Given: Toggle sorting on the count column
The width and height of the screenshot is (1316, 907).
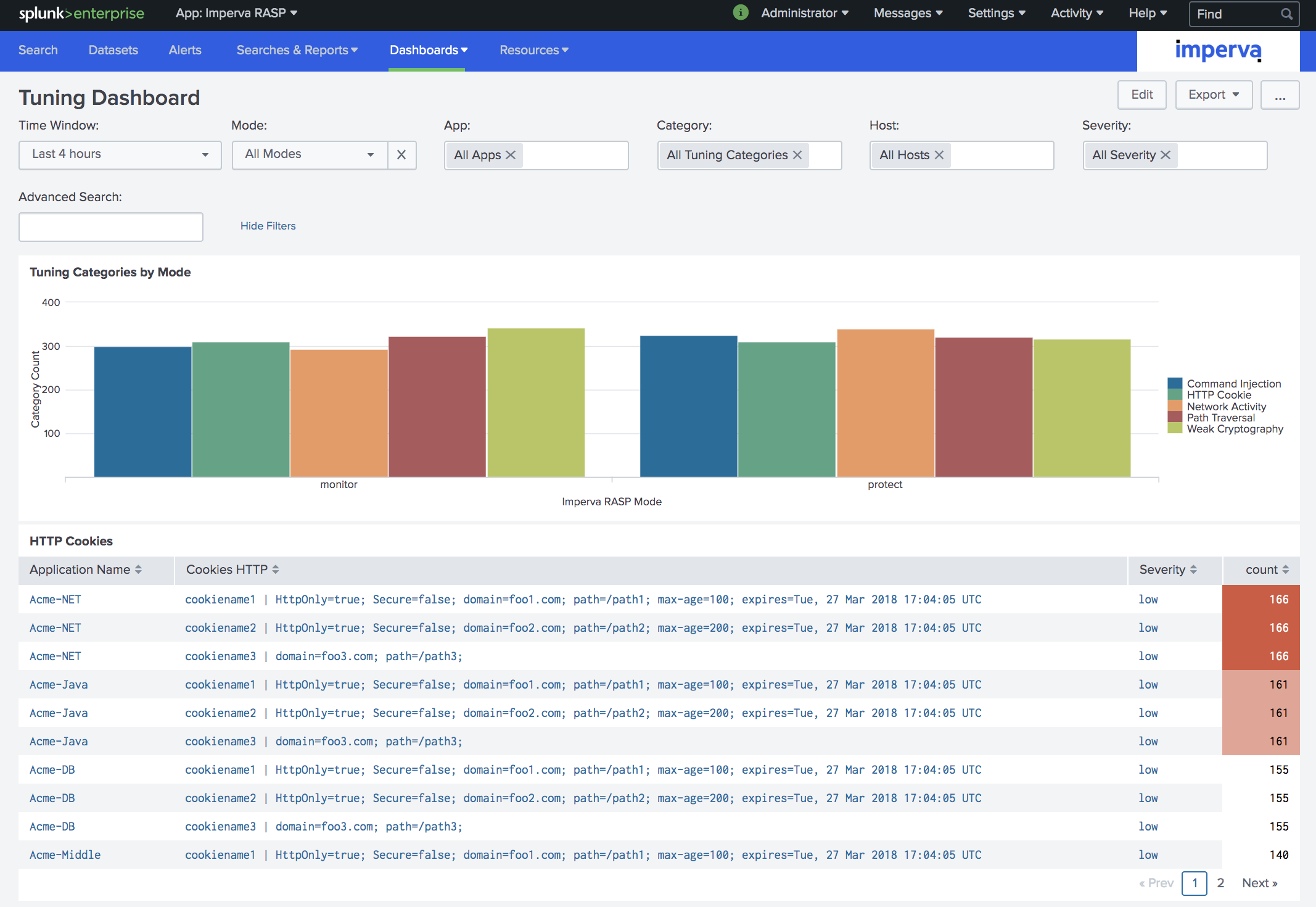Looking at the screenshot, I should (1262, 569).
